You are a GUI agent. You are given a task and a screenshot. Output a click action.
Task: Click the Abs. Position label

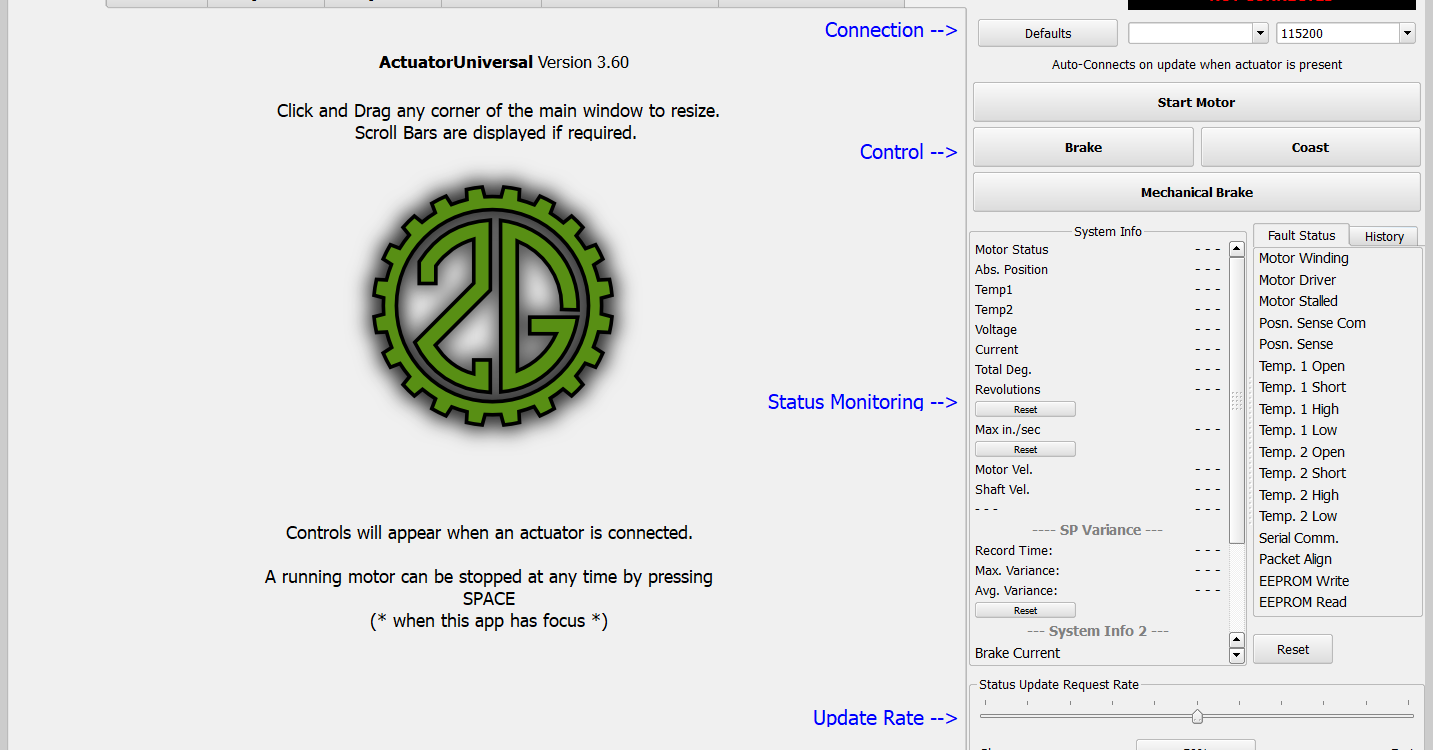1011,270
